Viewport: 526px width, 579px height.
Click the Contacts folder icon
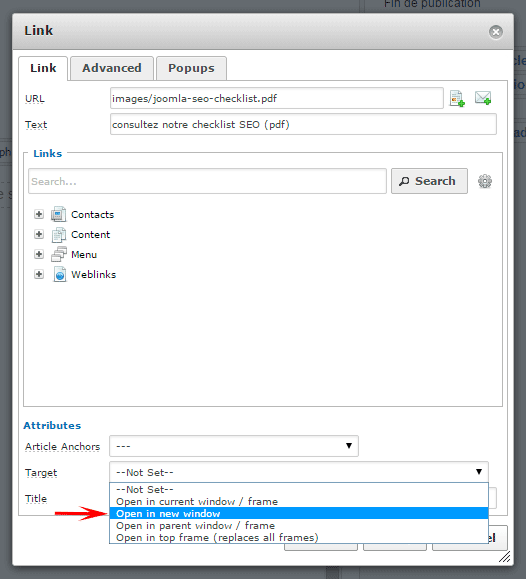[x=58, y=214]
